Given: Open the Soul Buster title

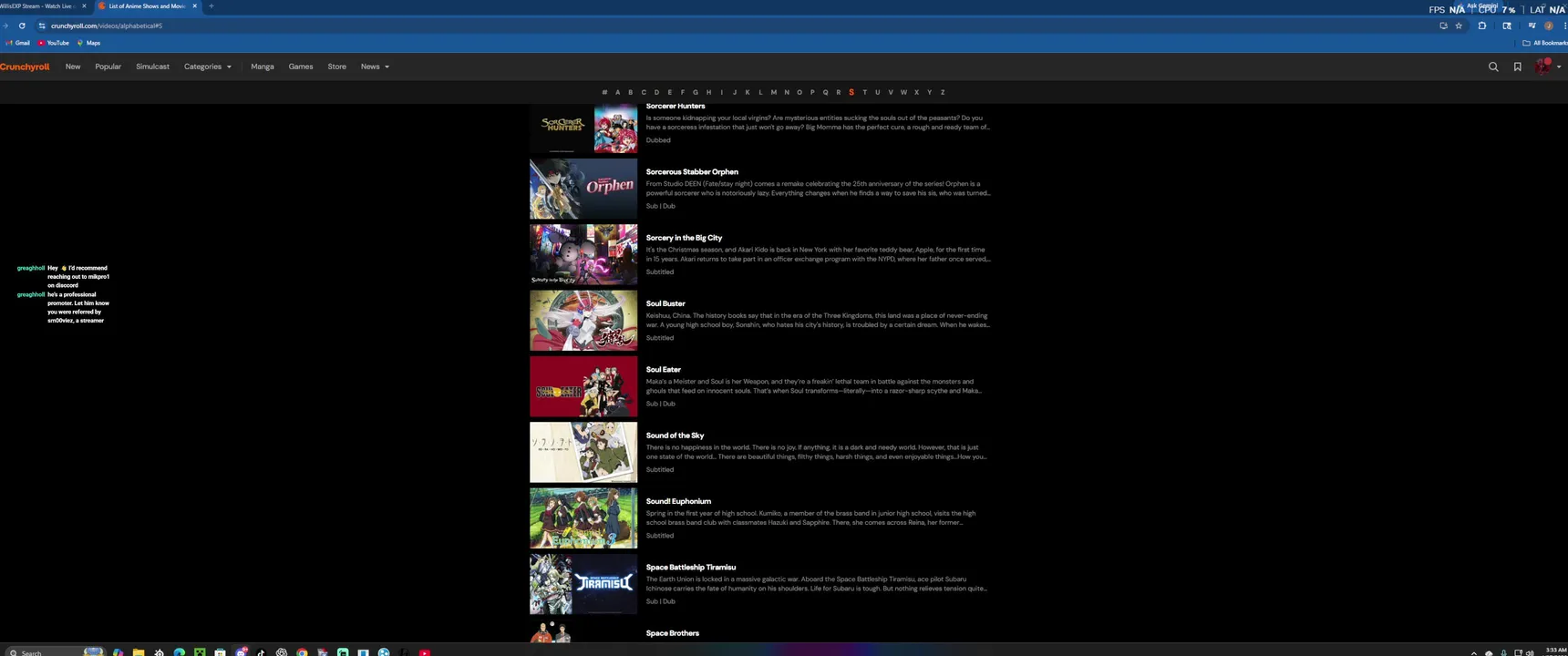Looking at the screenshot, I should [665, 303].
